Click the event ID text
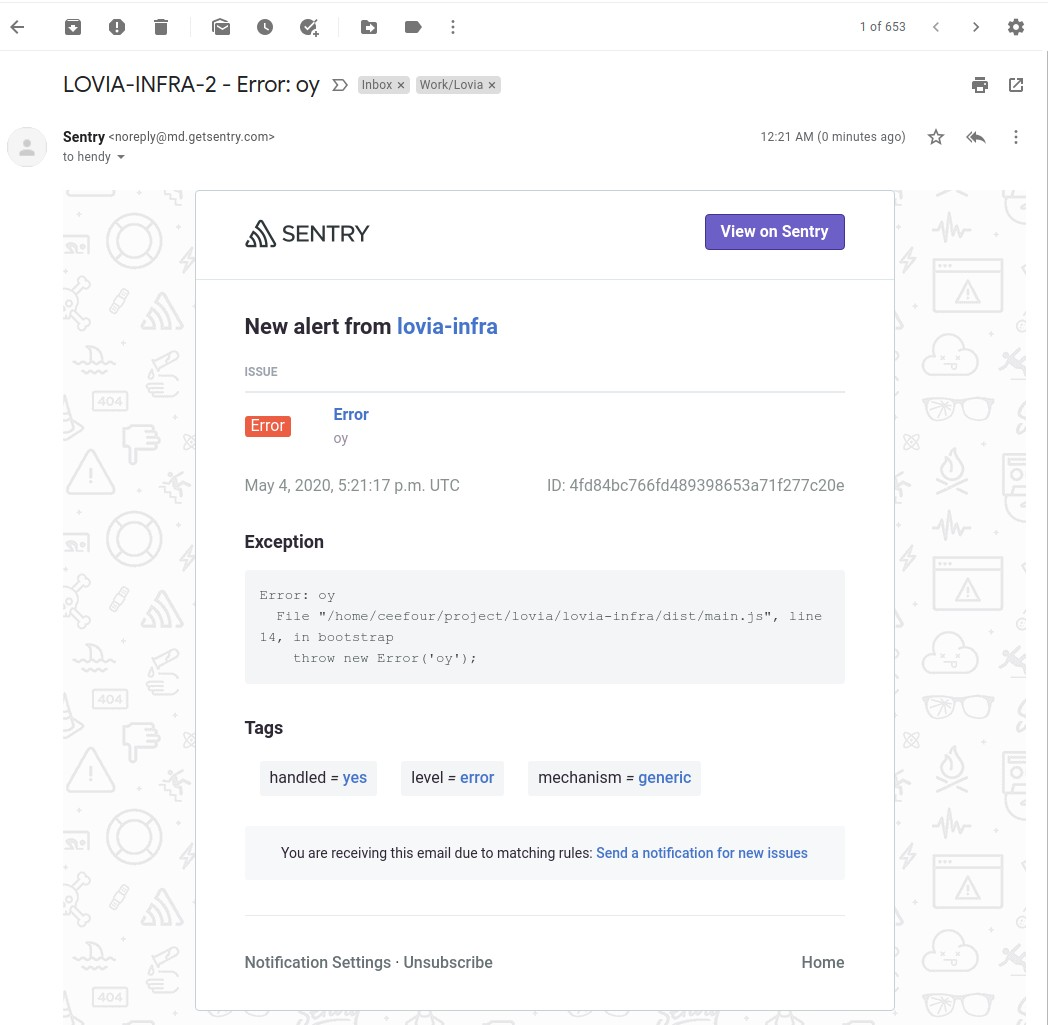 click(x=696, y=486)
